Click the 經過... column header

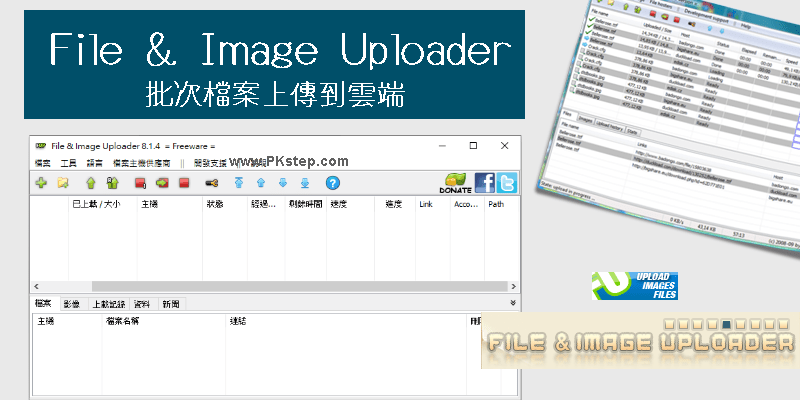266,204
